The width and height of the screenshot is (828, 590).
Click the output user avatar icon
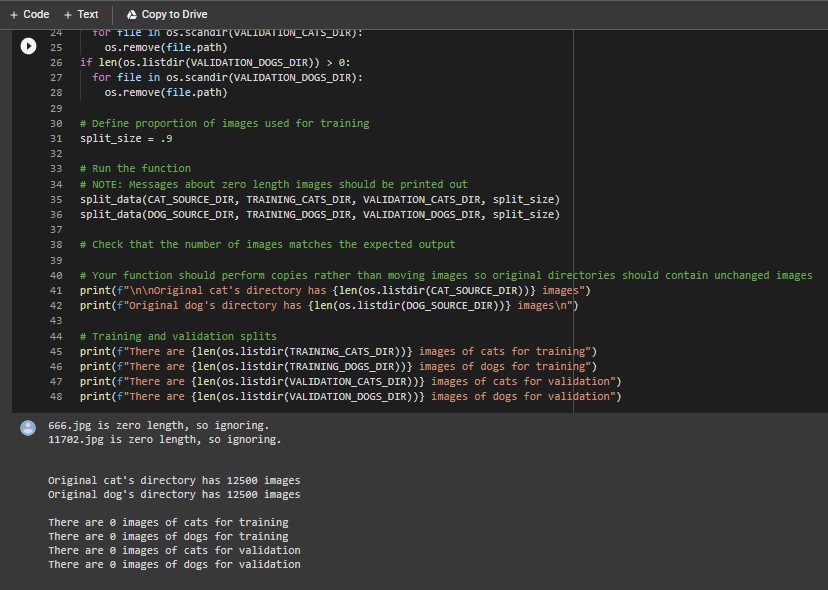(x=28, y=428)
